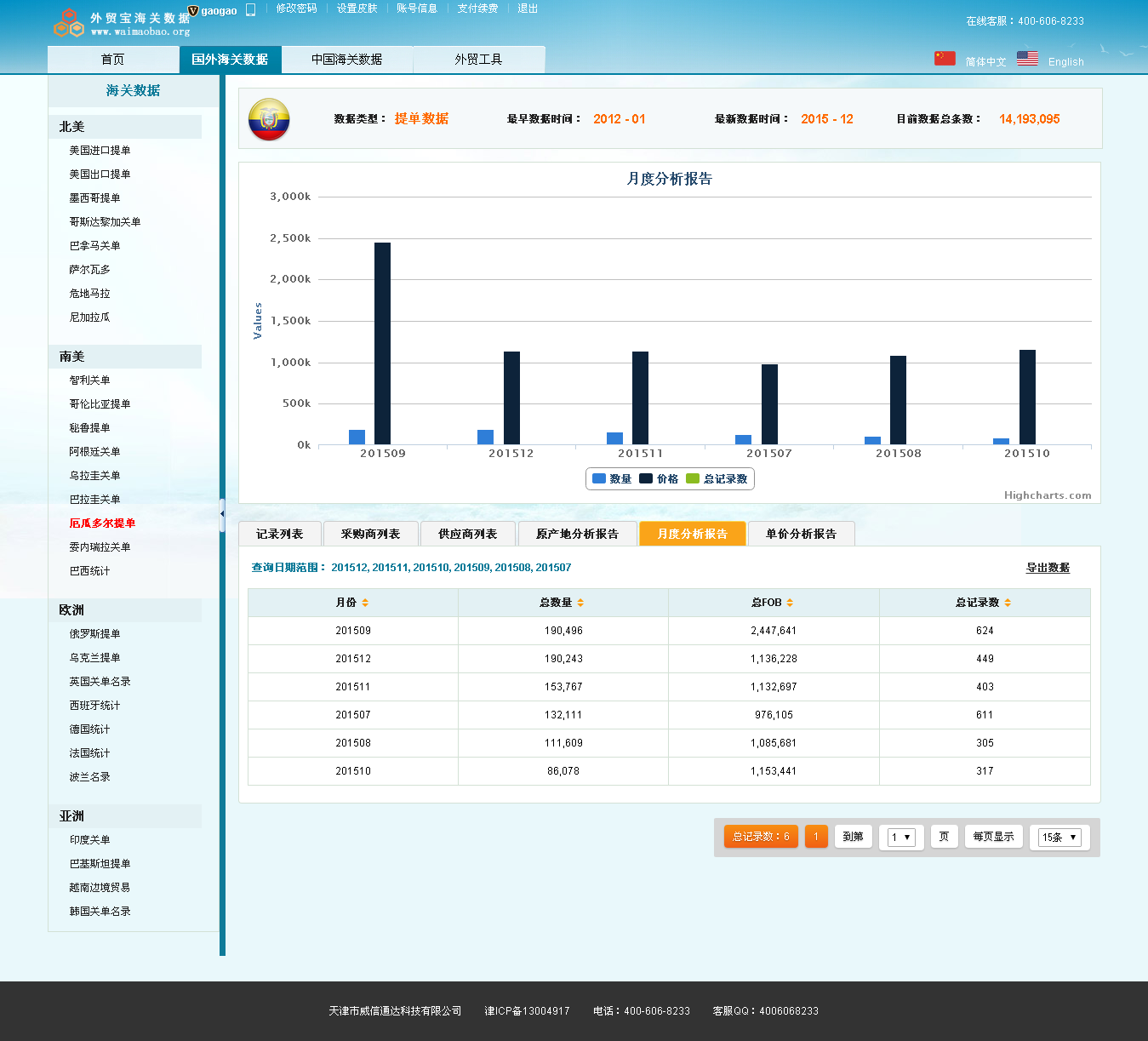
Task: Sort table by 月份 column arrows
Action: point(365,603)
